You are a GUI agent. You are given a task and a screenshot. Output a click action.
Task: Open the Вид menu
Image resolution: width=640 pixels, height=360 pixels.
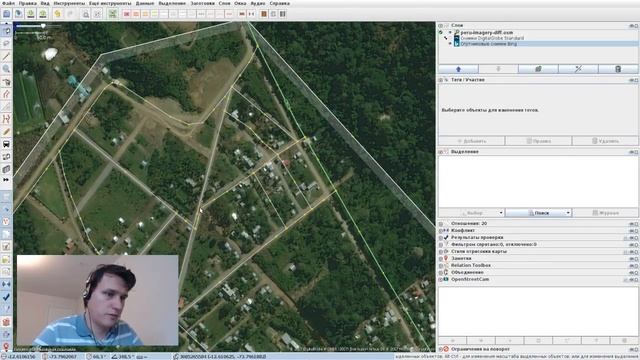point(45,3)
